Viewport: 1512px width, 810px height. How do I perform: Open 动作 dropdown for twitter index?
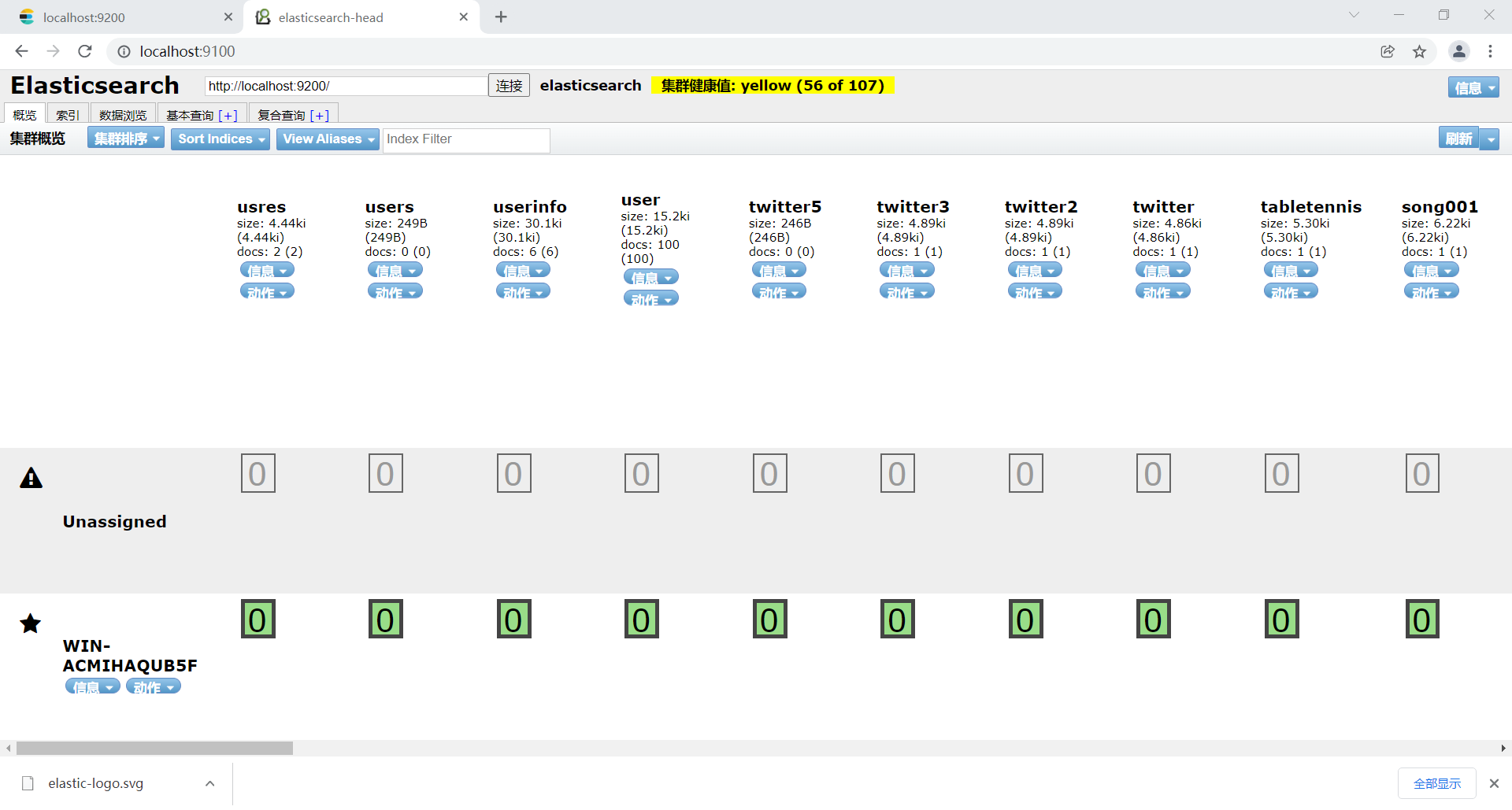pyautogui.click(x=1163, y=291)
